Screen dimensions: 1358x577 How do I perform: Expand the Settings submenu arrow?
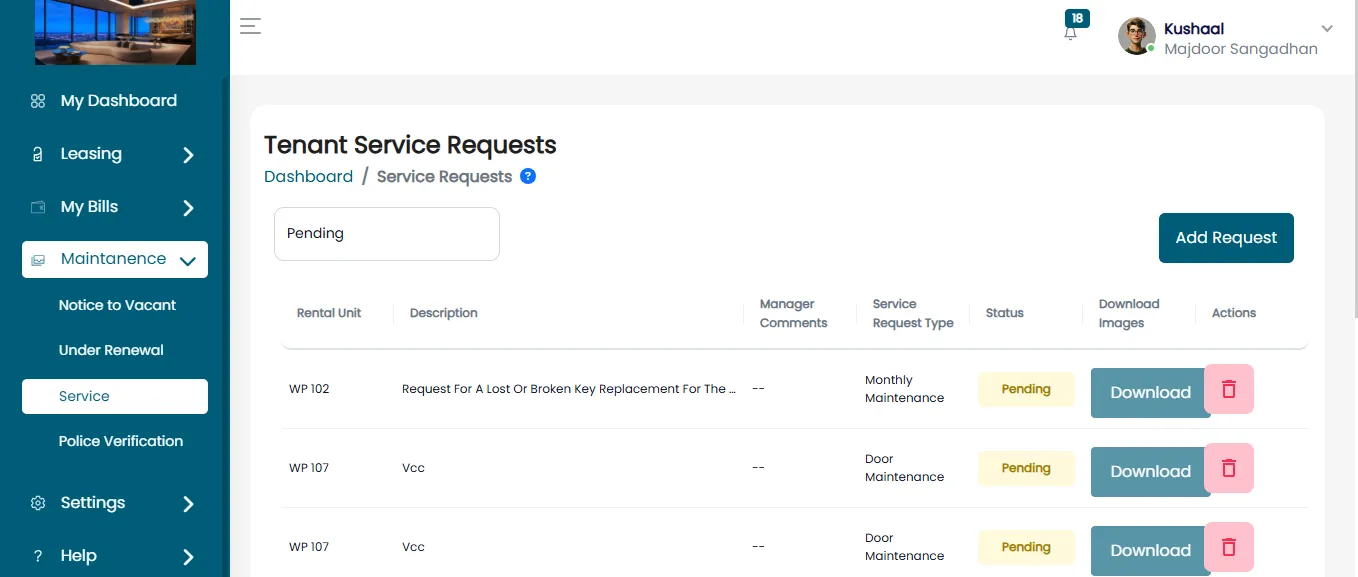(x=188, y=504)
